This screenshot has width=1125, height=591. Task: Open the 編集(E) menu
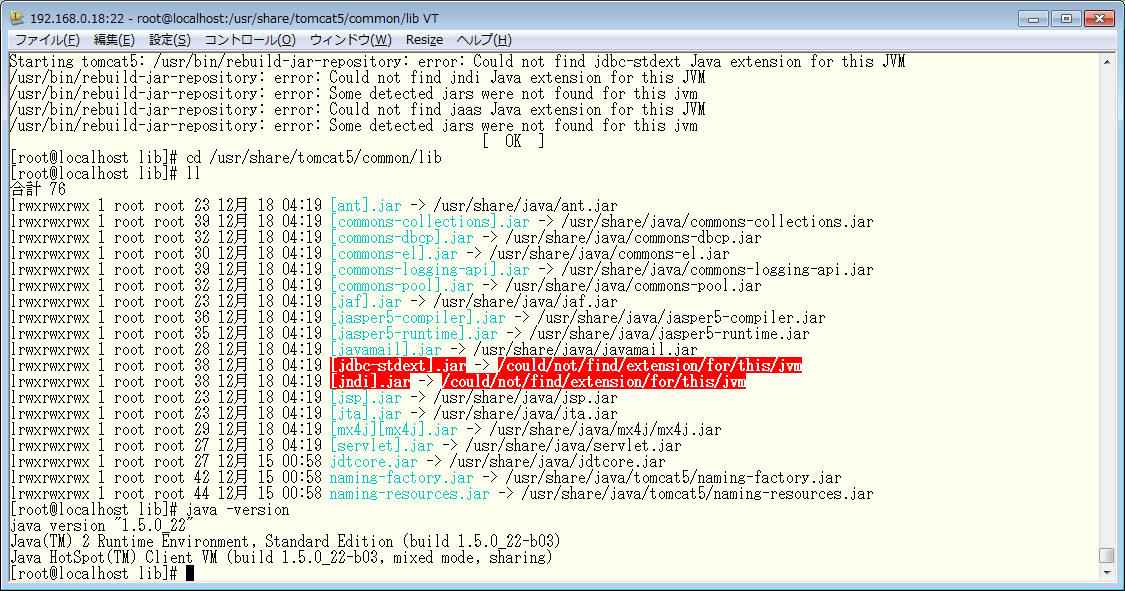coord(114,40)
